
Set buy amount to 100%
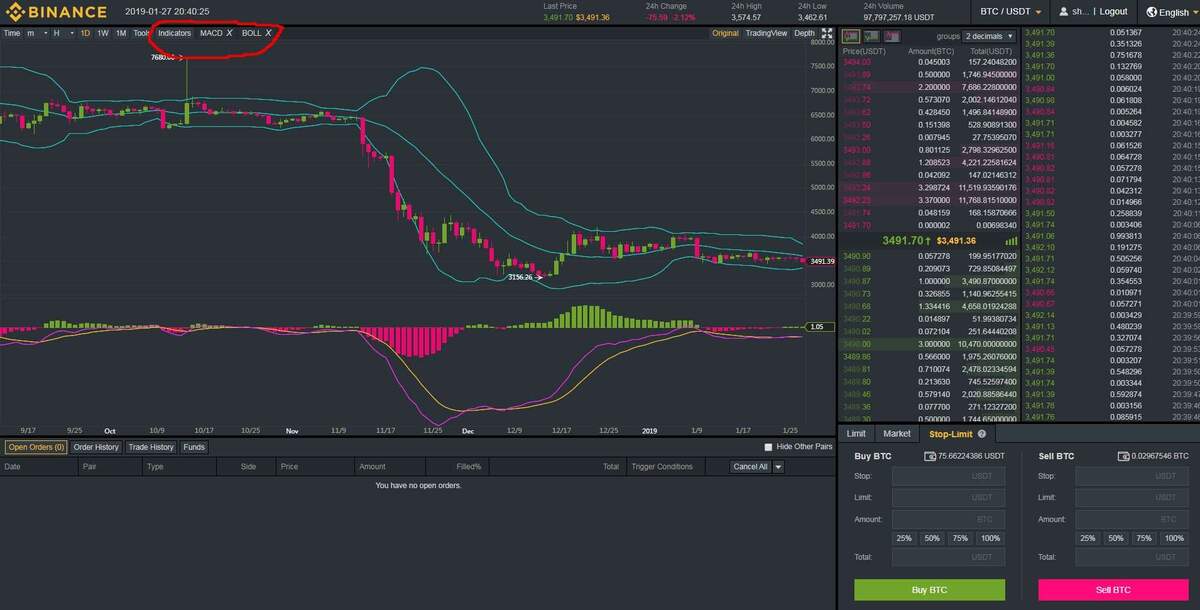pyautogui.click(x=990, y=538)
